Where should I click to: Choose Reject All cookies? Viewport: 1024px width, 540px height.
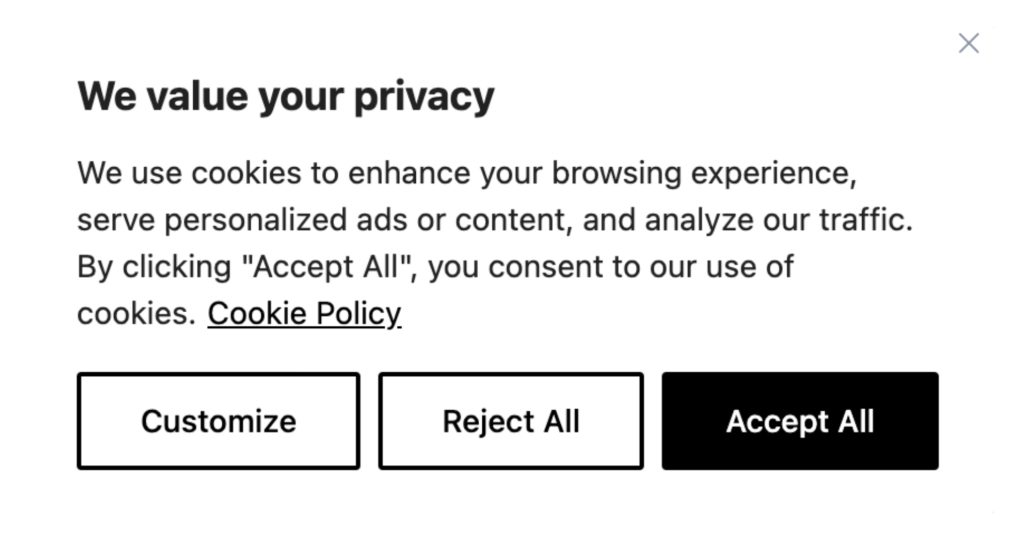coord(511,421)
